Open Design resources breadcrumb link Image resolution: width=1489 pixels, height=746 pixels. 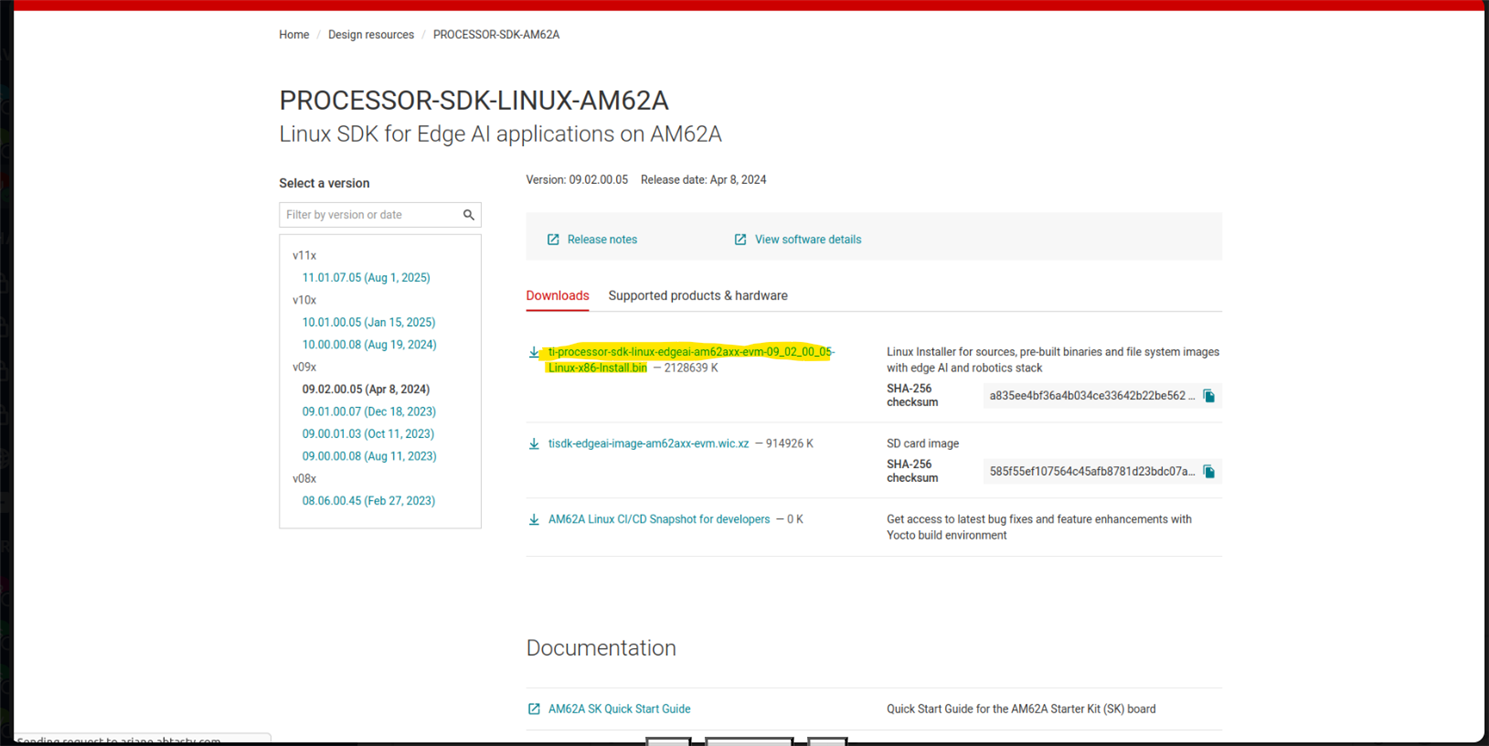pyautogui.click(x=371, y=35)
